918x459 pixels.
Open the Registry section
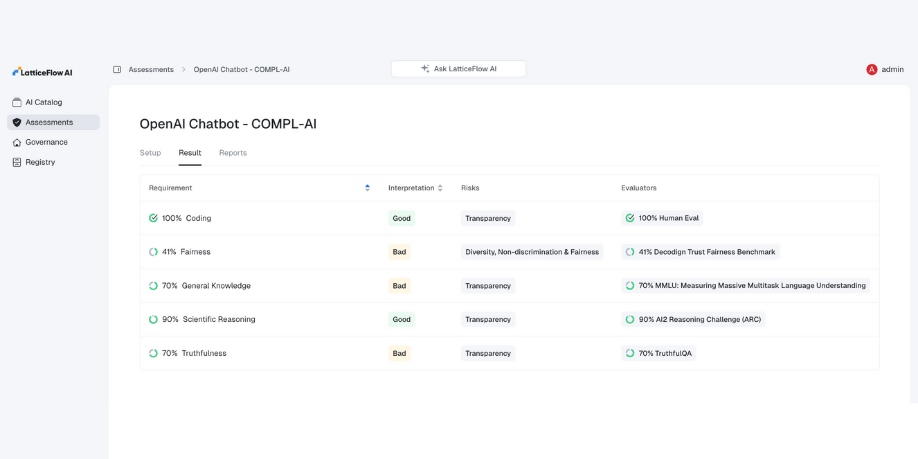[53, 162]
